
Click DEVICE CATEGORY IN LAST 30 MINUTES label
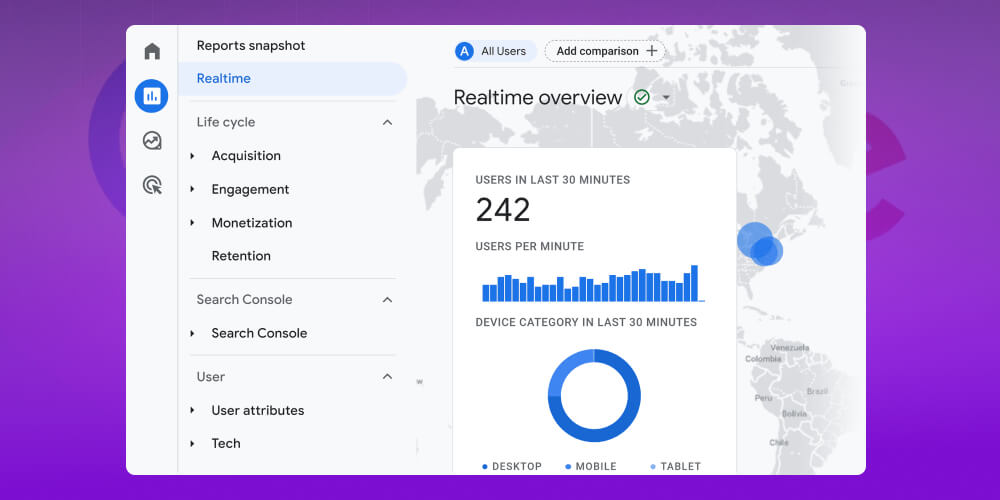coord(586,322)
